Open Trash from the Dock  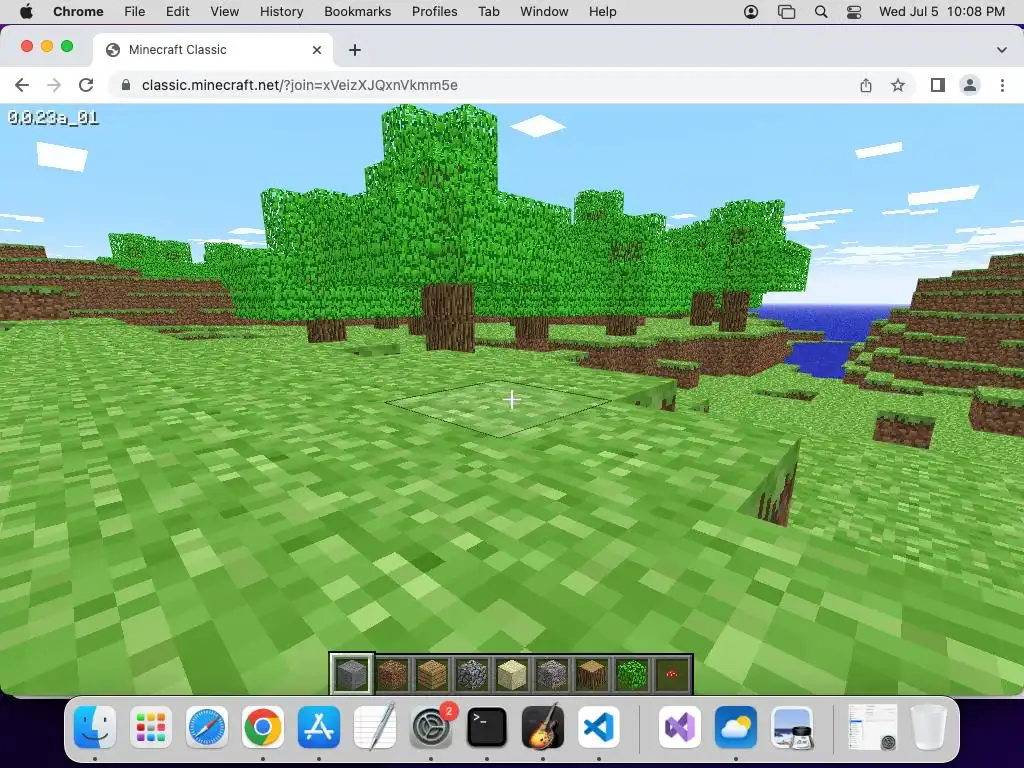(929, 727)
